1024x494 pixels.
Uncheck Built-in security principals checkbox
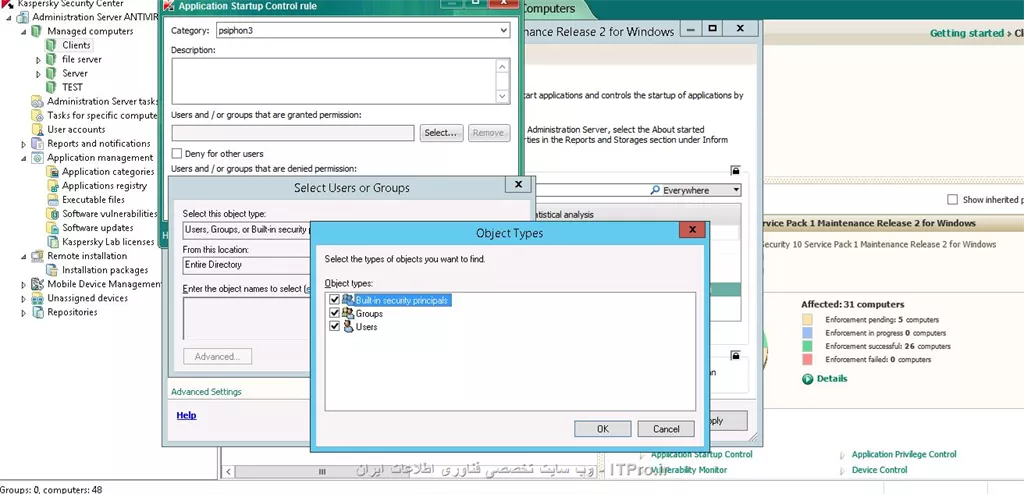pos(335,300)
